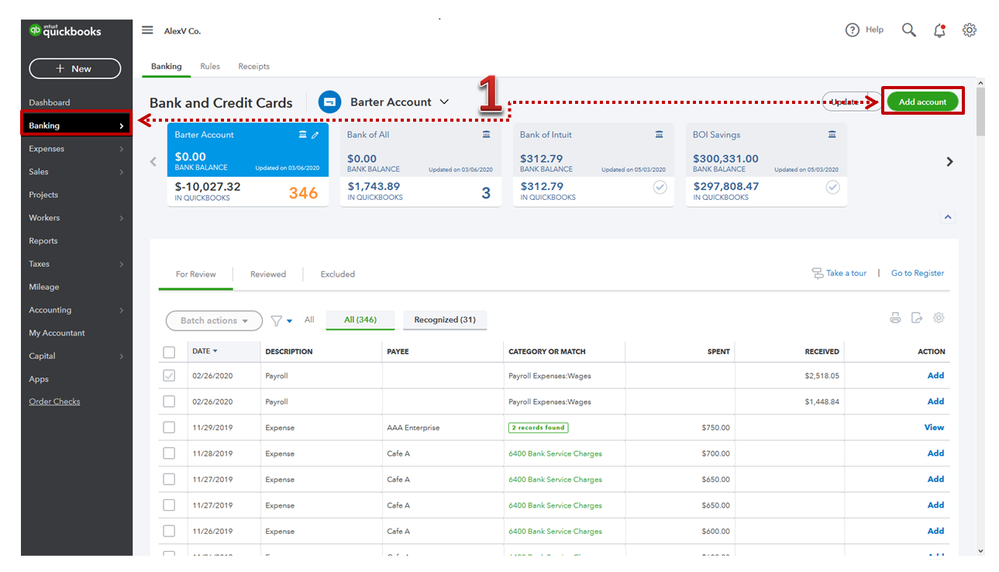999x572 pixels.
Task: Expand the Capital sidebar submenu
Action: (x=121, y=356)
